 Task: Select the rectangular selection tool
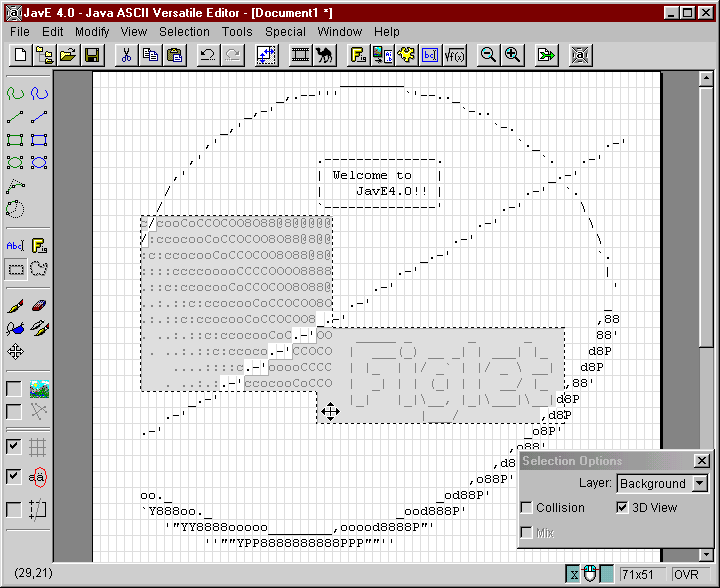coord(16,269)
